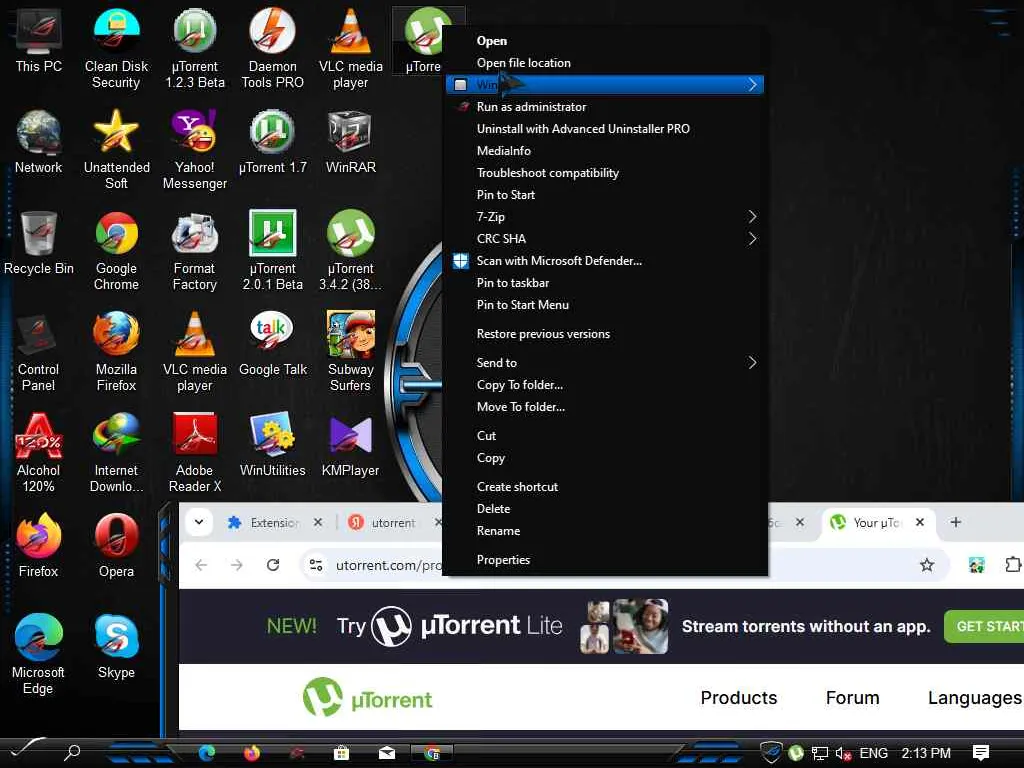Select the Daemon Tools PRO icon

point(272,48)
